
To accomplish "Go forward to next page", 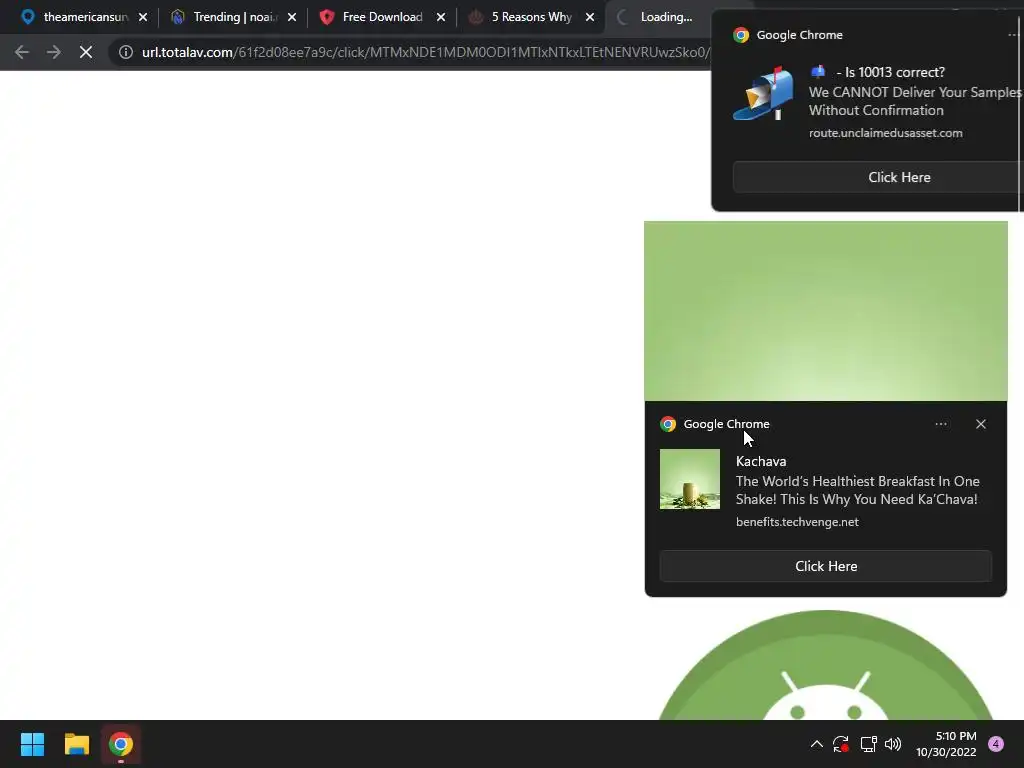I will click(x=54, y=52).
